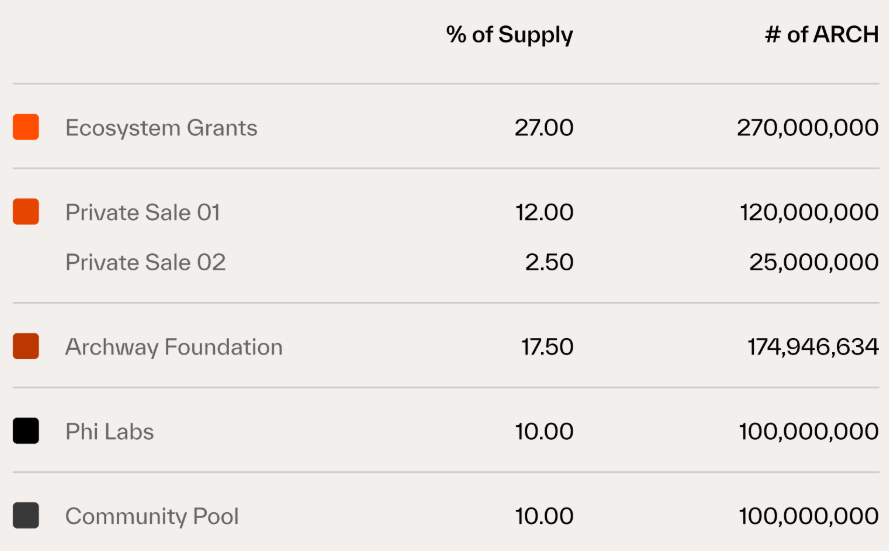
Task: Click the black Phi Labs swatch
Action: click(x=26, y=431)
